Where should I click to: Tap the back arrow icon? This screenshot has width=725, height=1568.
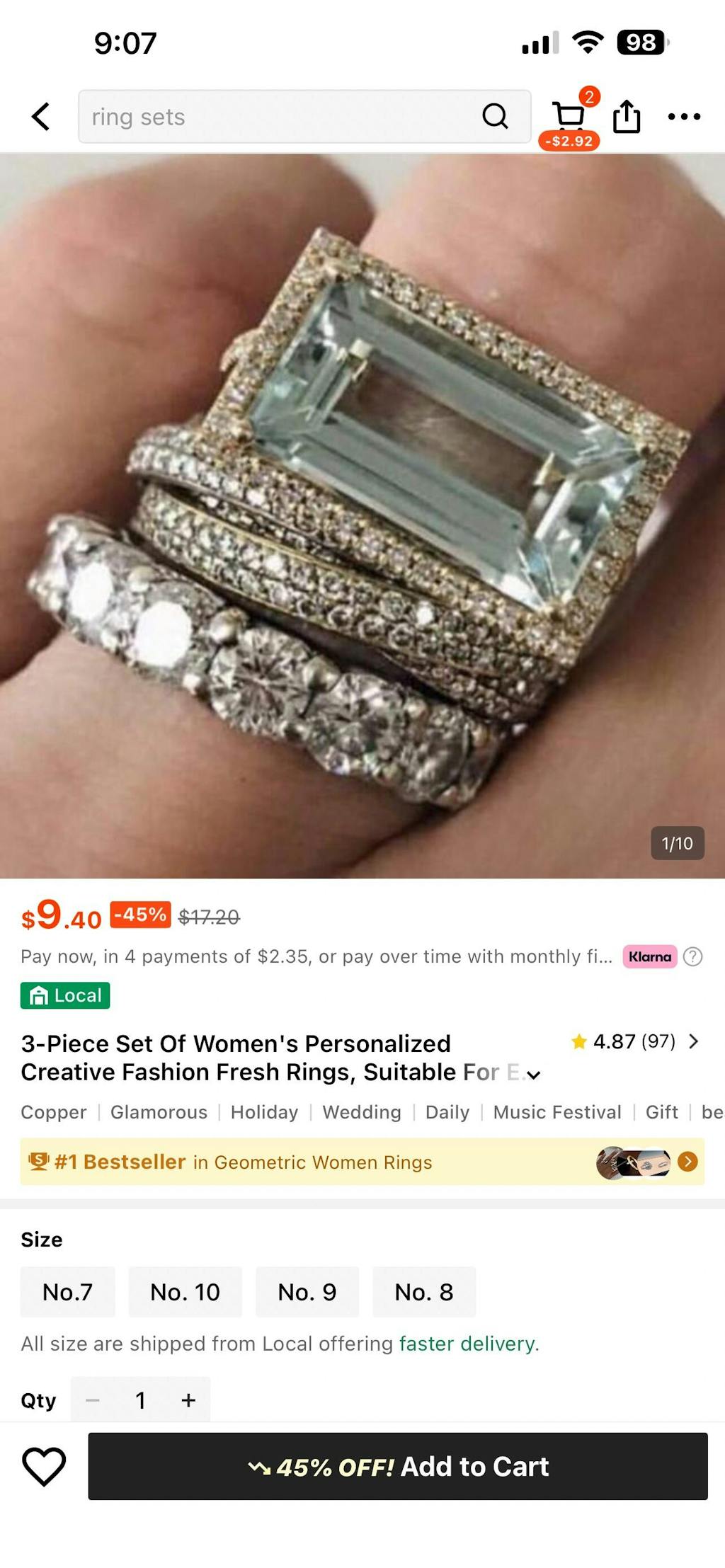41,117
